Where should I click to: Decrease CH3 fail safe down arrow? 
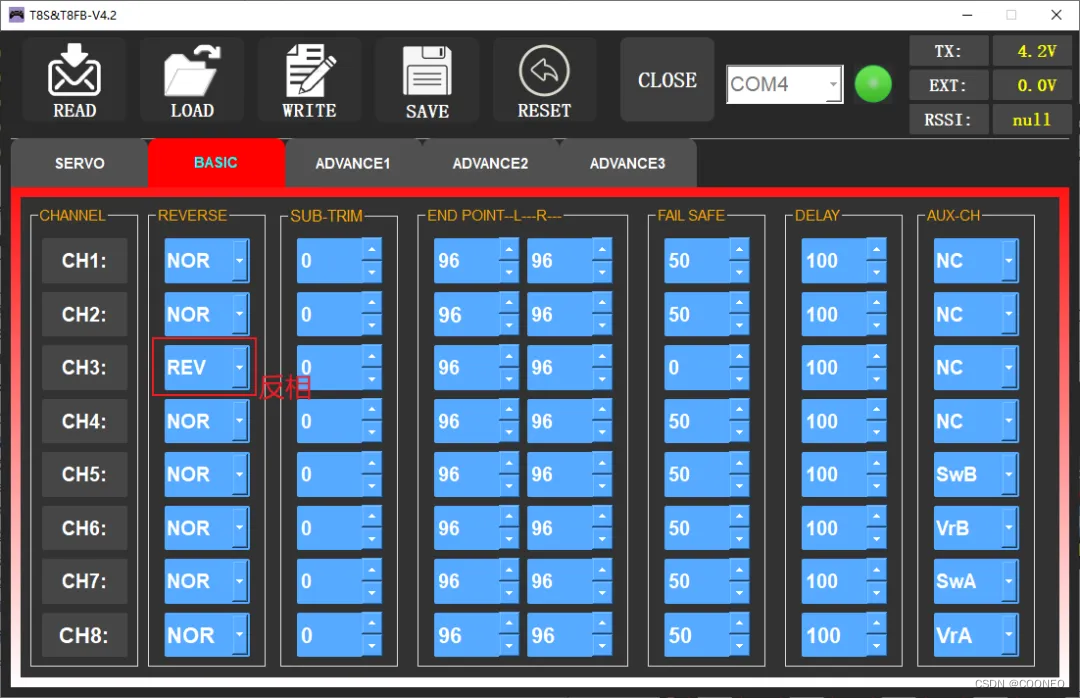(x=739, y=378)
